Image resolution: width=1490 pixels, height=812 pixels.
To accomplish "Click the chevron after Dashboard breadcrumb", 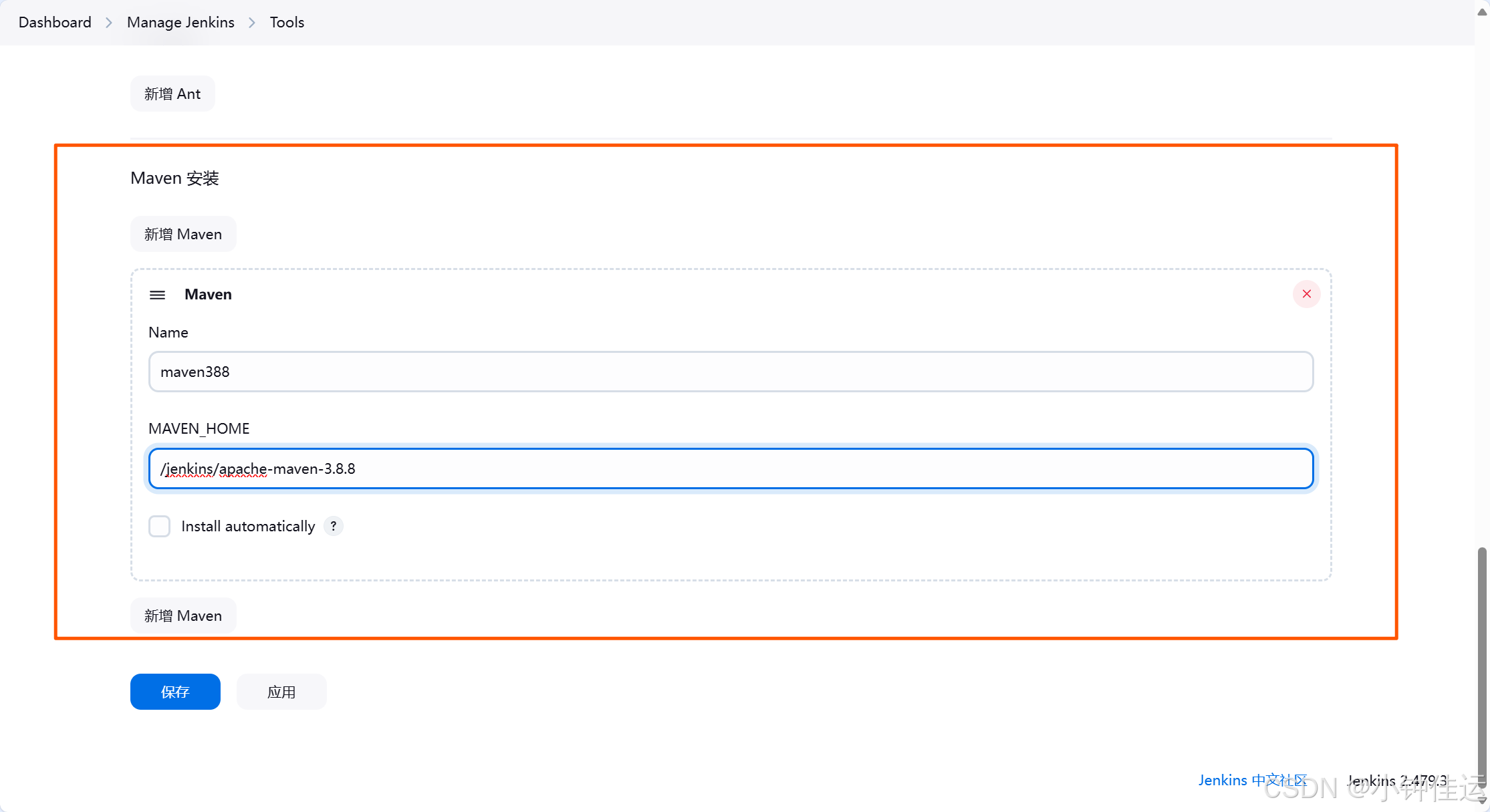I will point(109,23).
